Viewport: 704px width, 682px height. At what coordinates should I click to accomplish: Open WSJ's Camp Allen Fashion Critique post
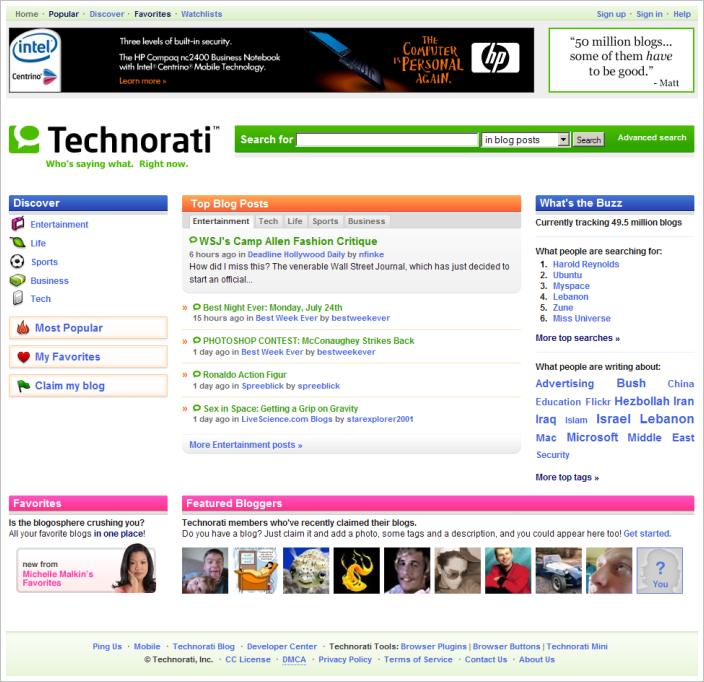point(288,241)
